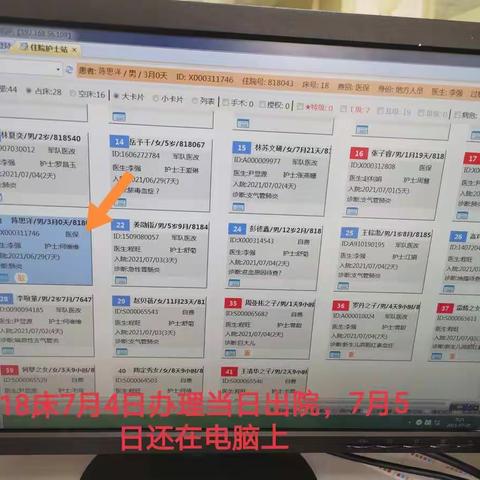Click card title ending /男/2岁/818540
This screenshot has width=480, height=480.
coord(40,136)
